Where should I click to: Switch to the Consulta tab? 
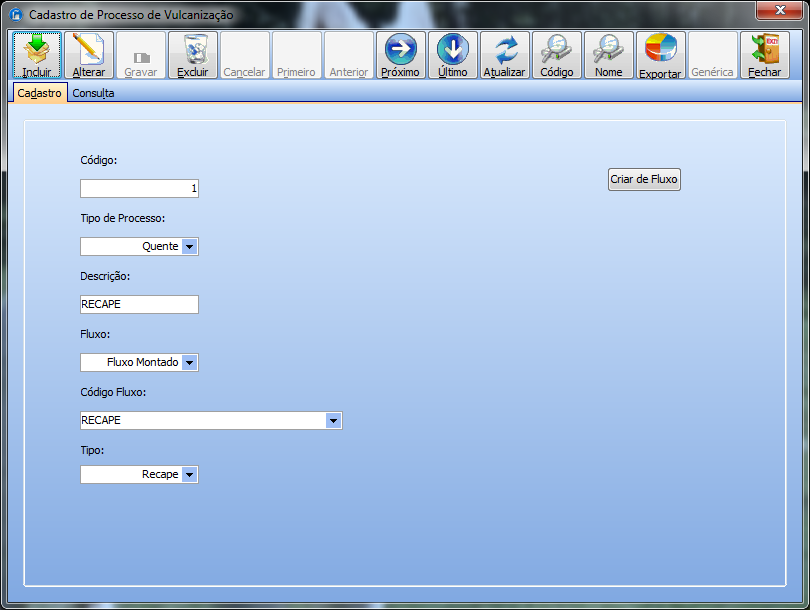pos(93,93)
